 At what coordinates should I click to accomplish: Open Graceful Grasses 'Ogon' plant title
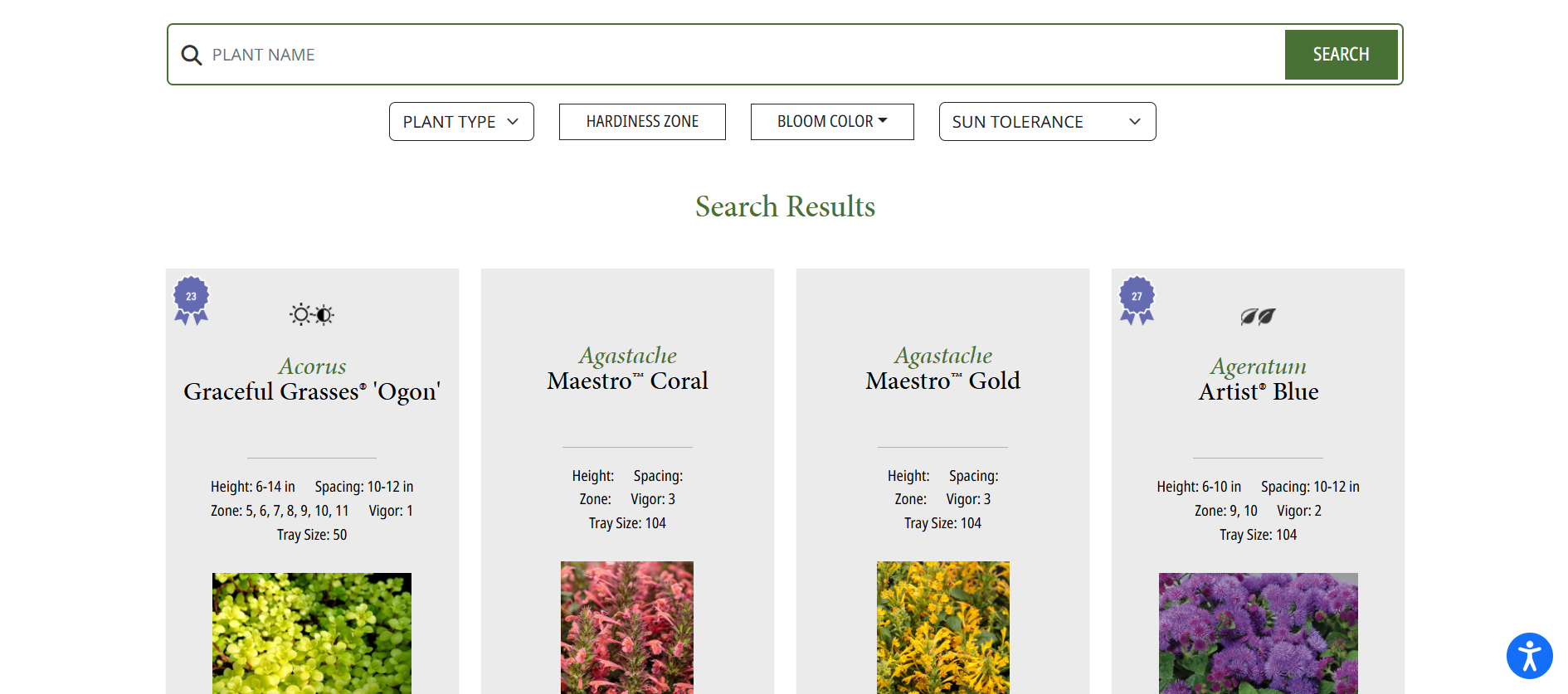click(312, 391)
